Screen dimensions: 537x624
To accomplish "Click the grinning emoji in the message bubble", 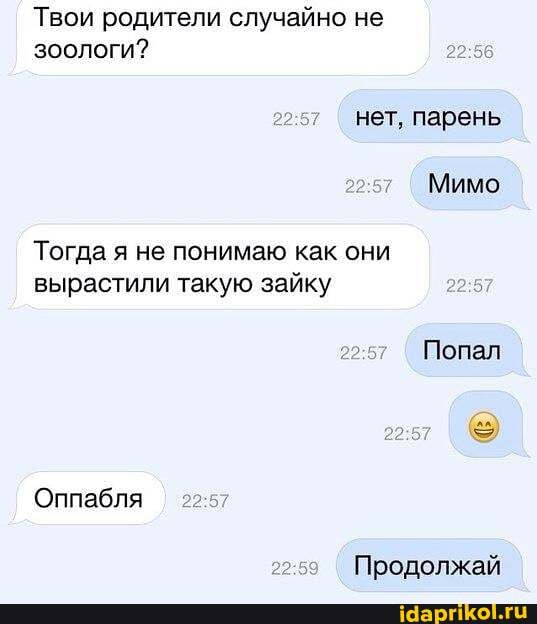I will tap(484, 428).
